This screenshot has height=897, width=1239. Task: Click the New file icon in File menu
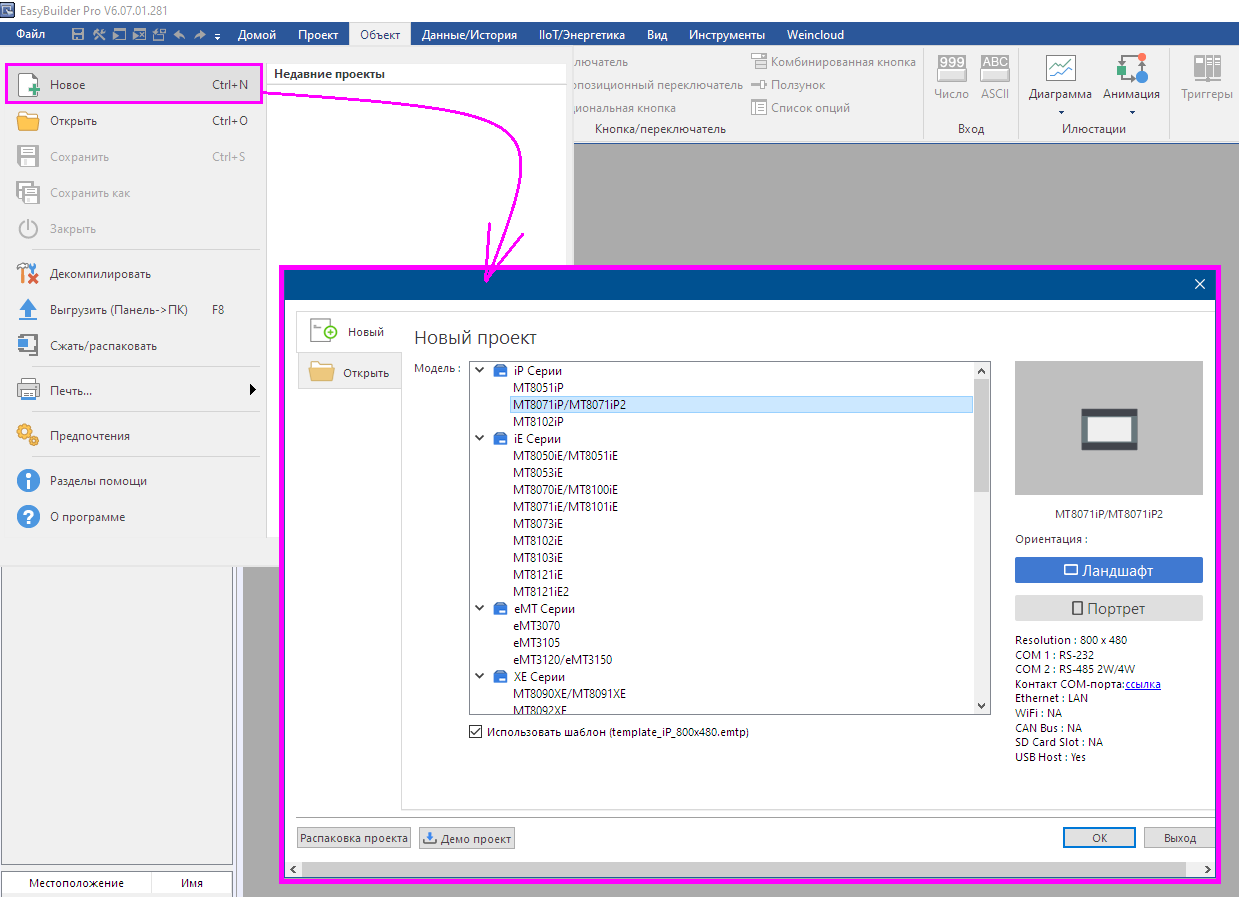(30, 85)
